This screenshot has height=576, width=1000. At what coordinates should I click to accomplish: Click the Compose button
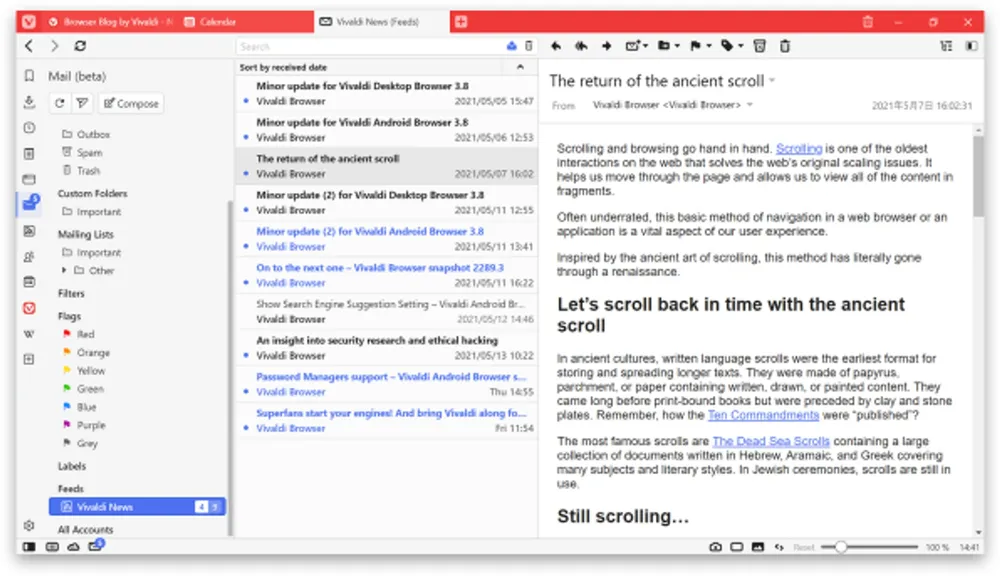[130, 103]
